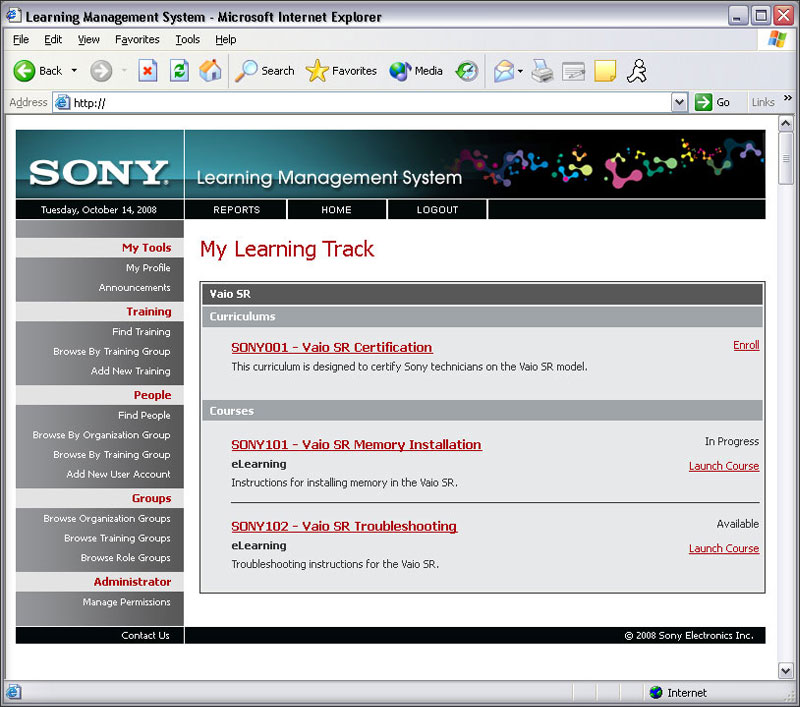The height and width of the screenshot is (707, 800).
Task: Expand the Back button history dropdown arrow
Action: point(74,70)
